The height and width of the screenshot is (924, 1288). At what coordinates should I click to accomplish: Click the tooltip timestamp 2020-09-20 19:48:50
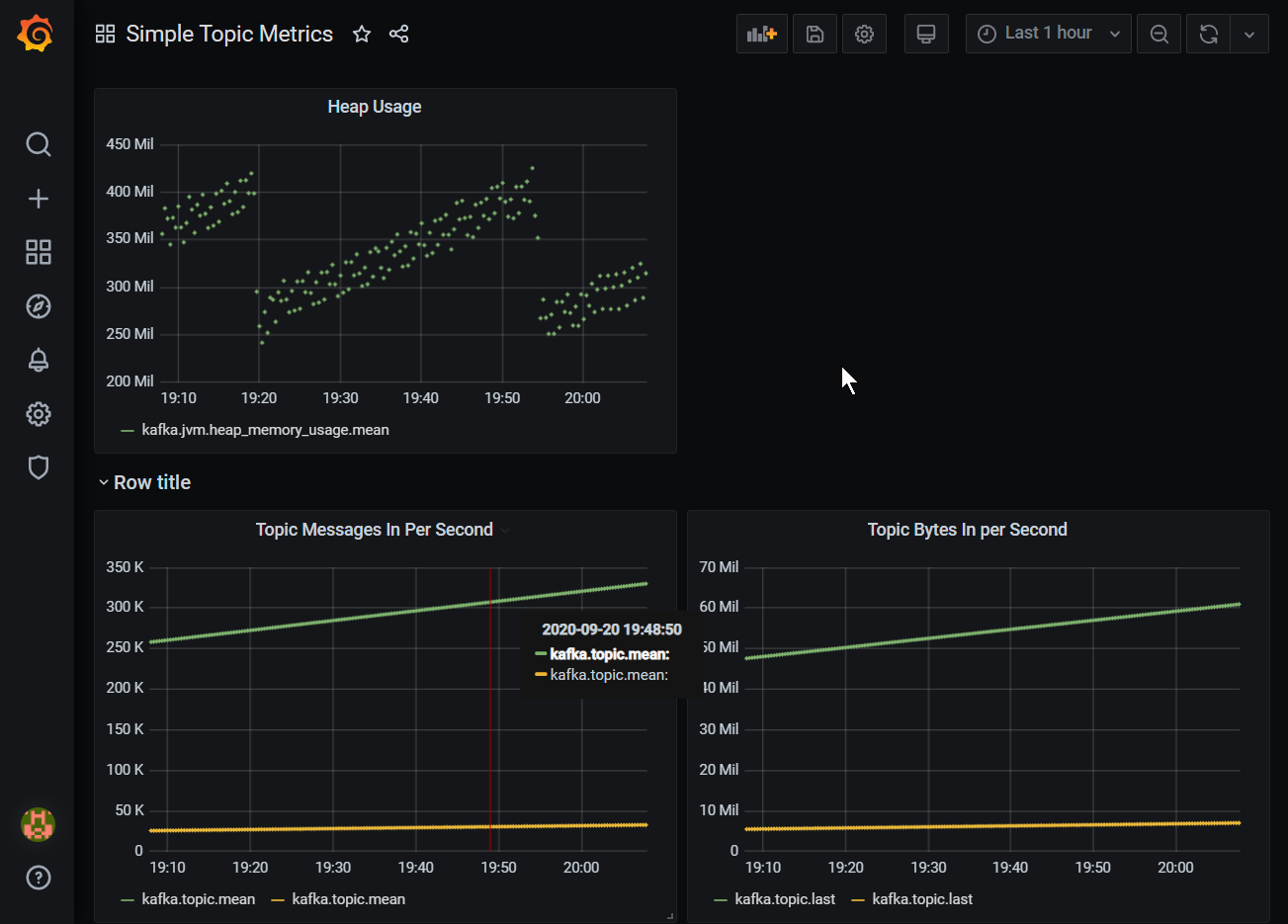point(612,630)
